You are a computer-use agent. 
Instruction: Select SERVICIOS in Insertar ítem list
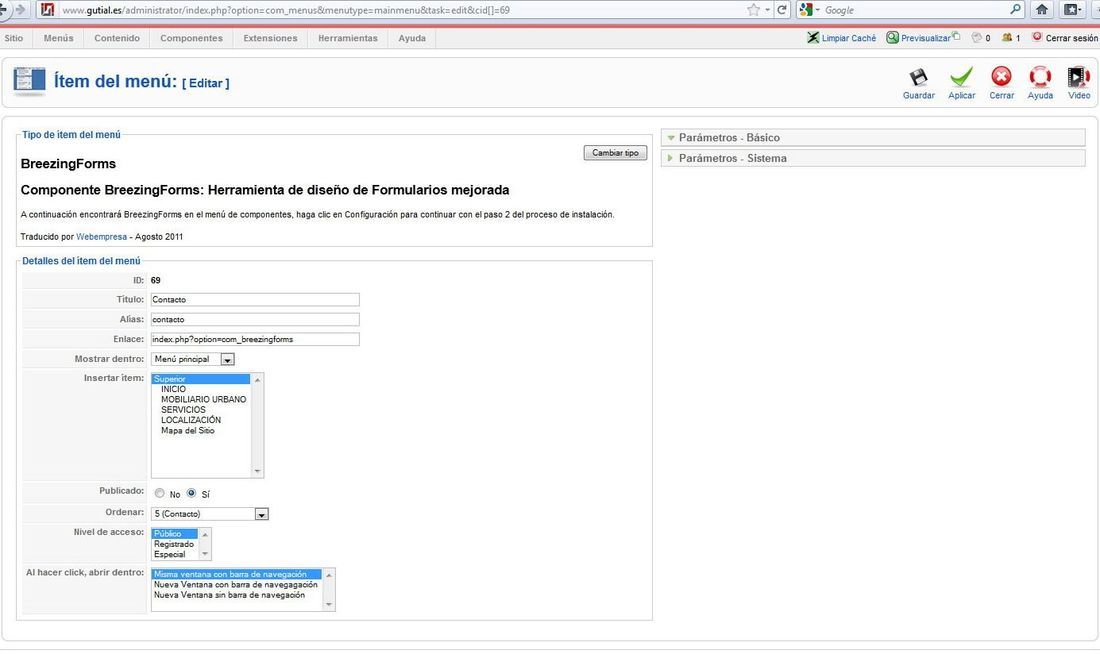click(x=201, y=410)
